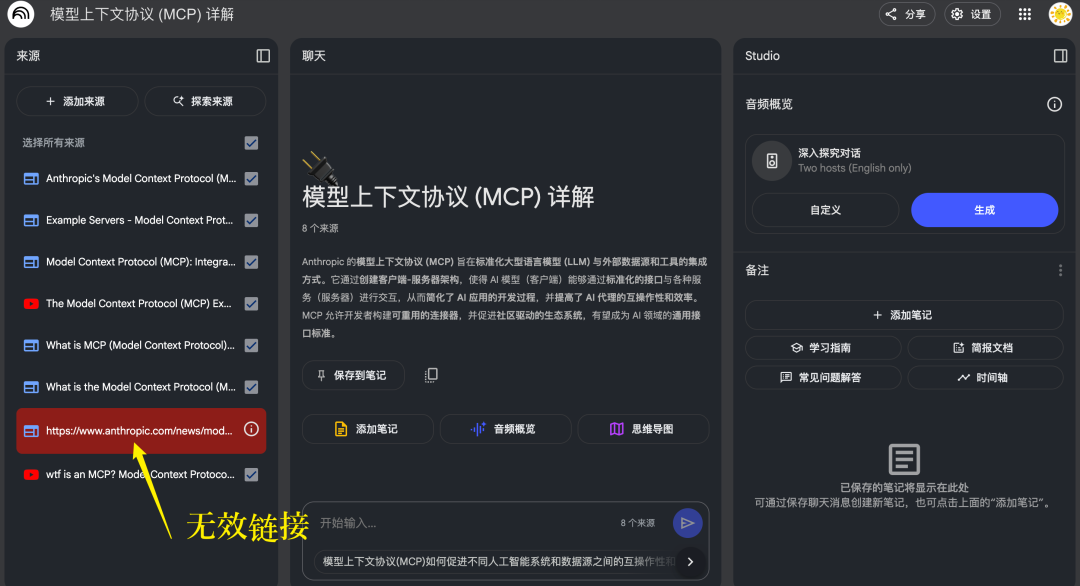The image size is (1080, 586).
Task: Uncheck 'Anthropic's Model Context Protocol' source
Action: 251,179
